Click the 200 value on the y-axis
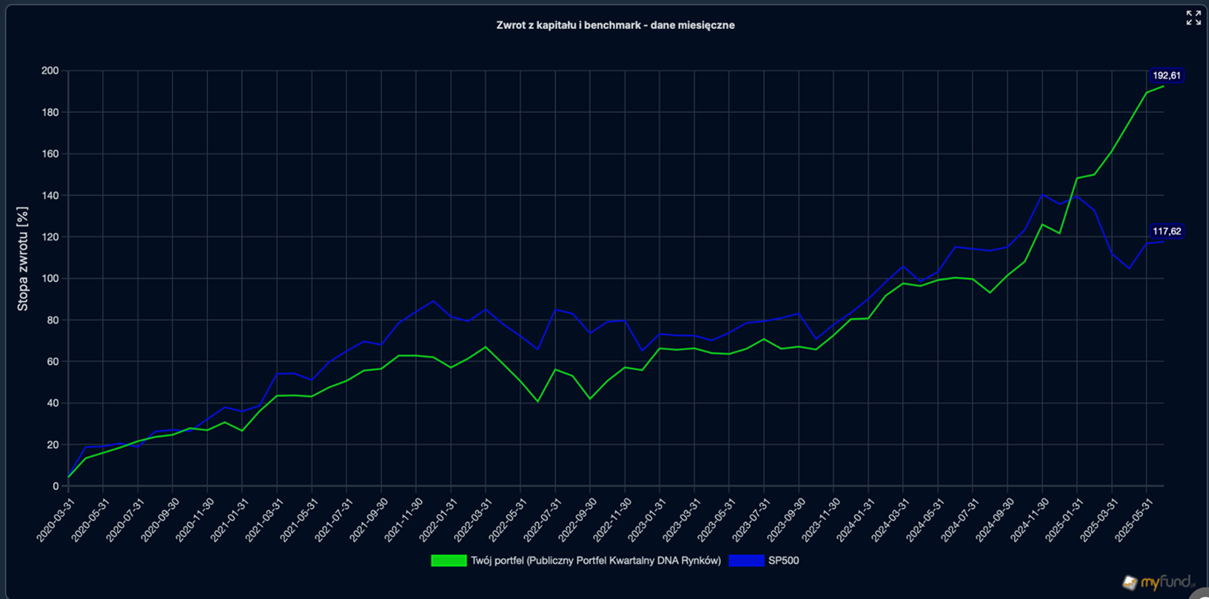This screenshot has width=1209, height=599. tap(49, 71)
